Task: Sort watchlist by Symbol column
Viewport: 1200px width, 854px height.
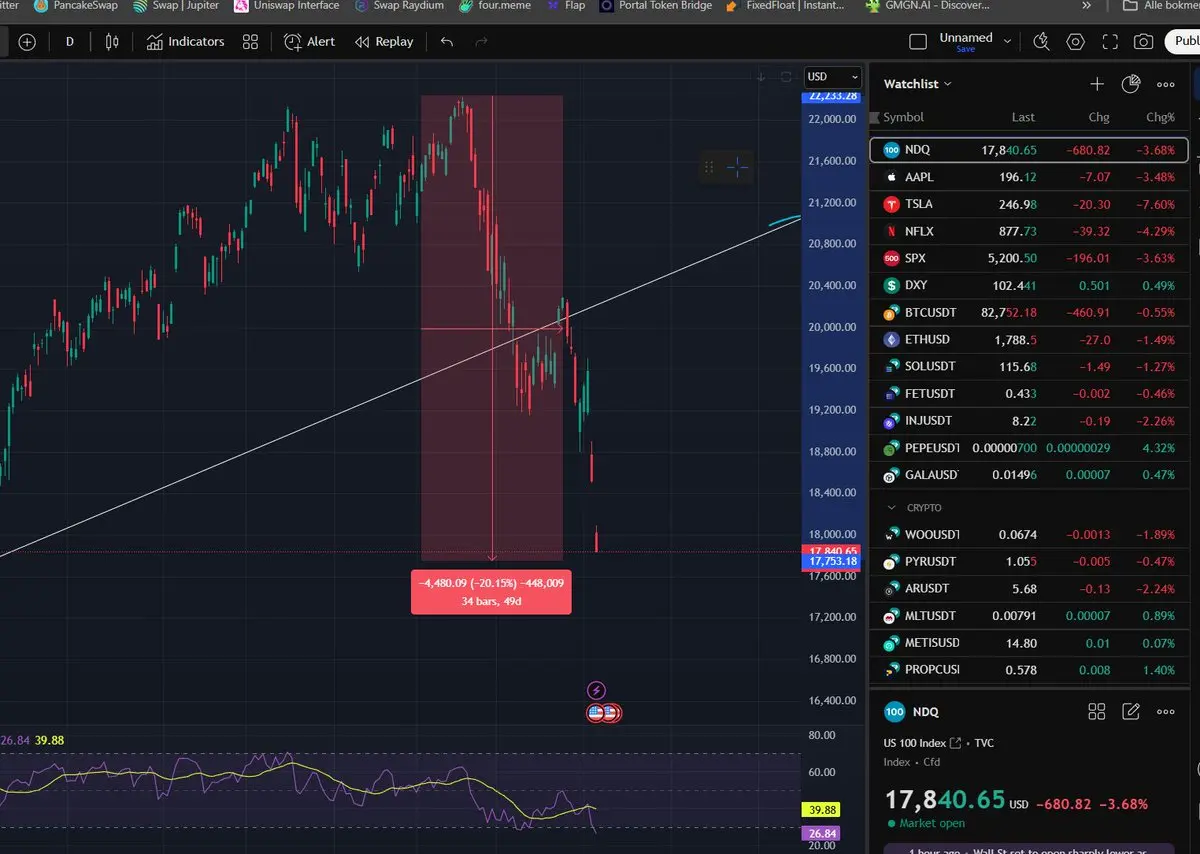Action: (903, 117)
